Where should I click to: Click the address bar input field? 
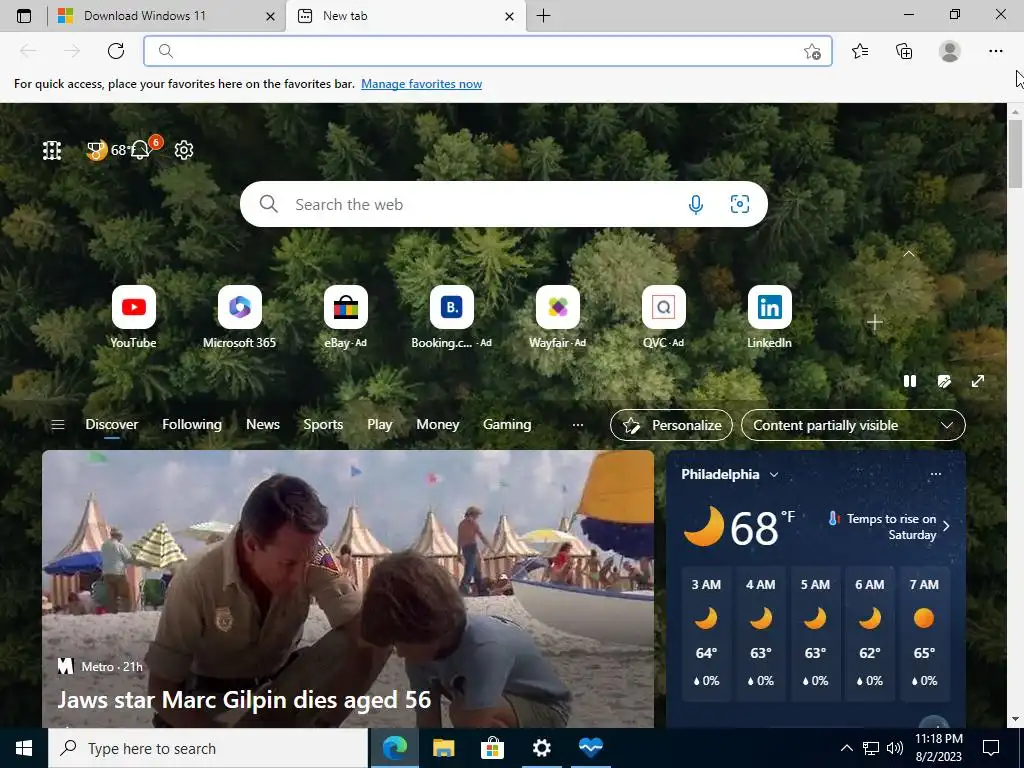487,51
